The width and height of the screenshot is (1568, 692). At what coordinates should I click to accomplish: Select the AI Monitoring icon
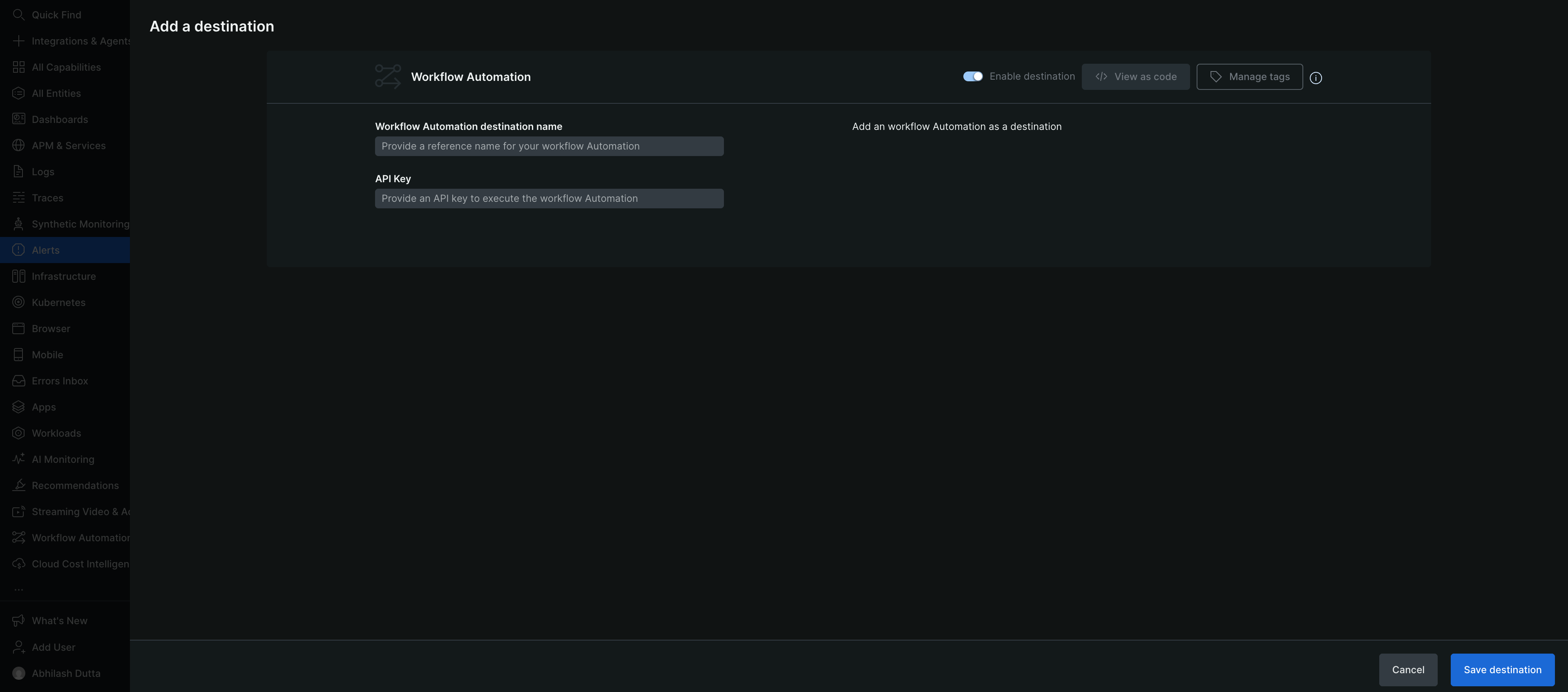click(x=18, y=459)
